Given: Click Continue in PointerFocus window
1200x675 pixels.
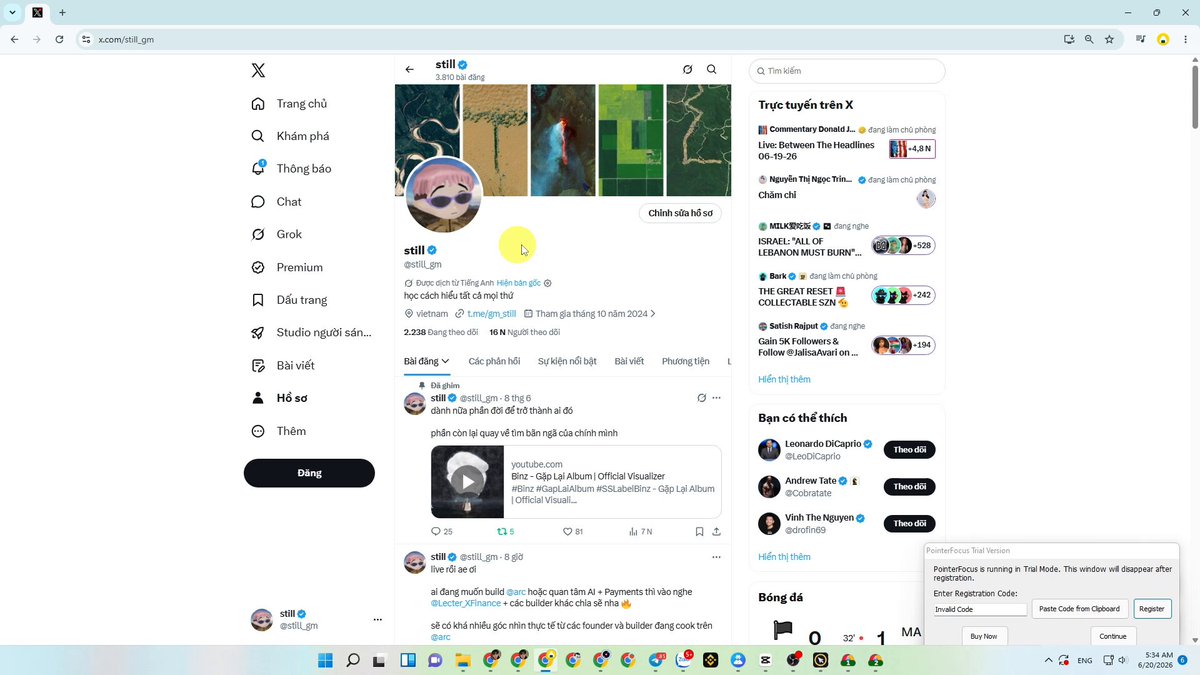Looking at the screenshot, I should [1113, 636].
